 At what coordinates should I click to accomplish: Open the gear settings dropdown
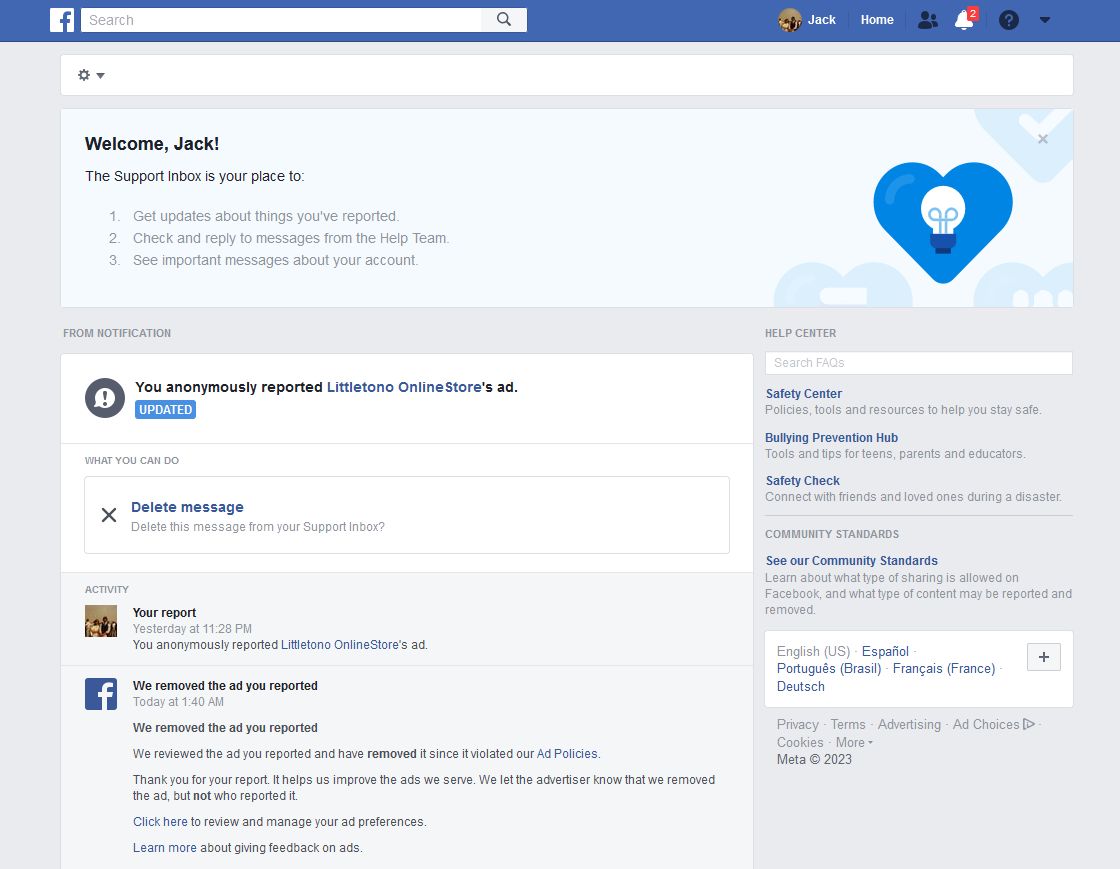[x=91, y=75]
